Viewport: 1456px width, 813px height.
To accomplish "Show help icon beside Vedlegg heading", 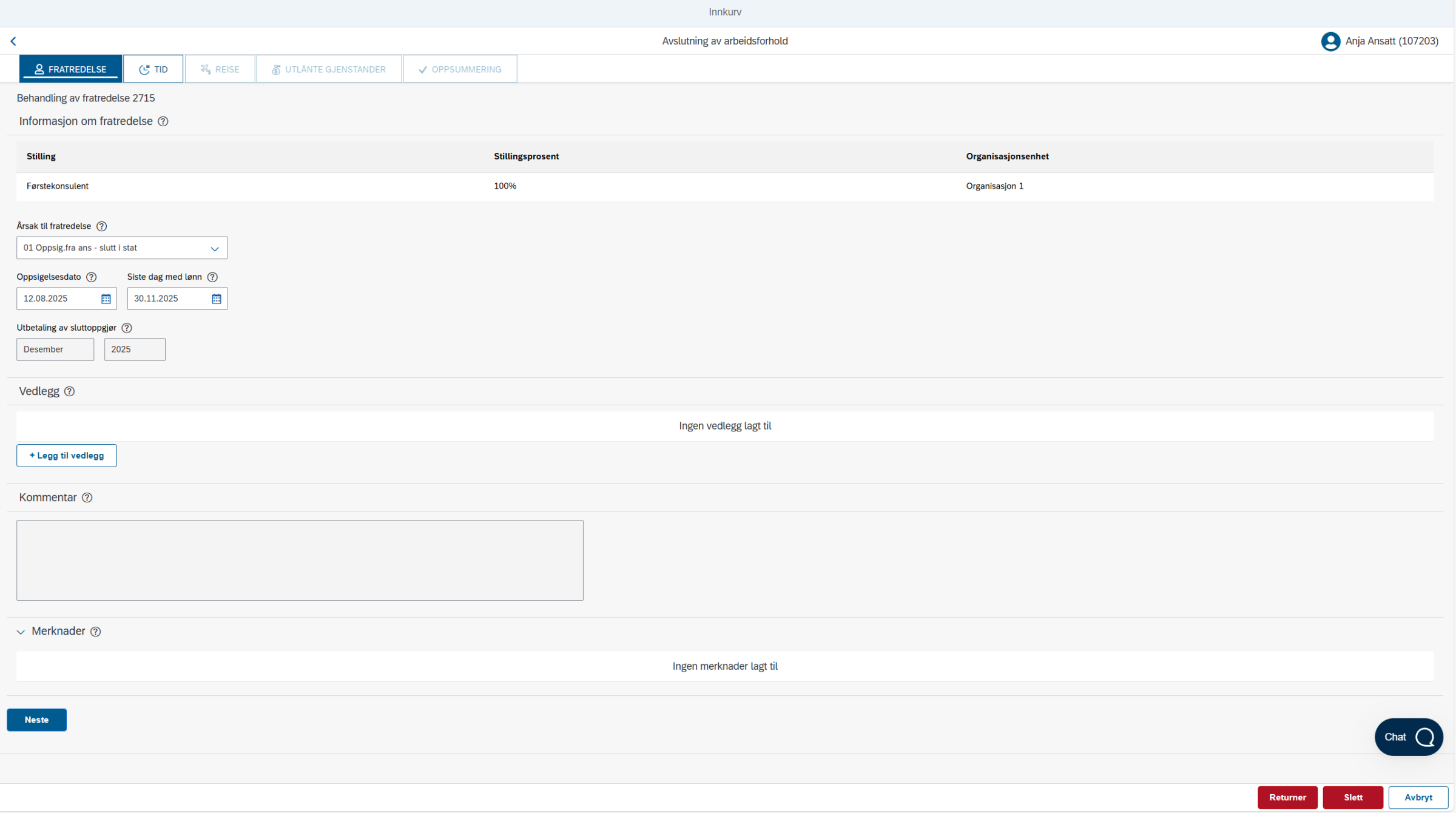I will tap(70, 392).
